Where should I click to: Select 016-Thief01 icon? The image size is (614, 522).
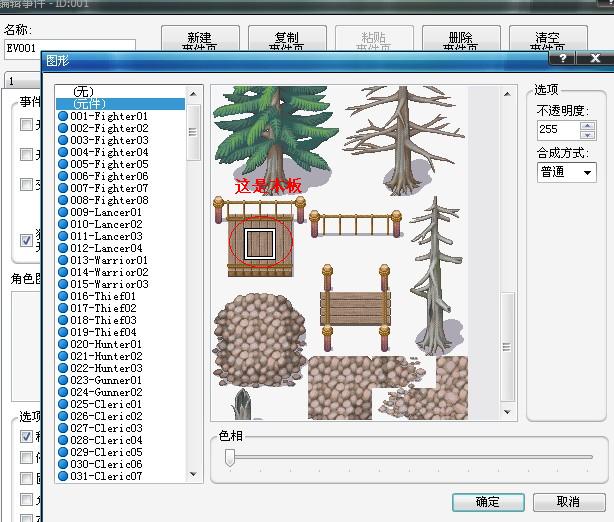[63, 296]
